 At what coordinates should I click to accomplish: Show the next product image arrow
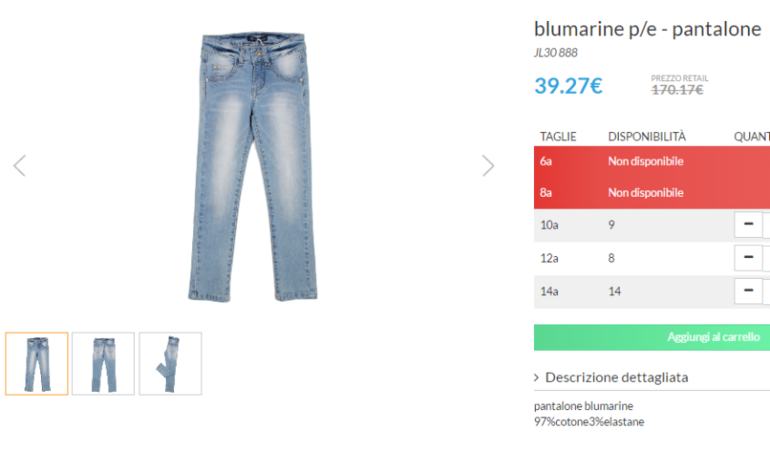tap(488, 166)
